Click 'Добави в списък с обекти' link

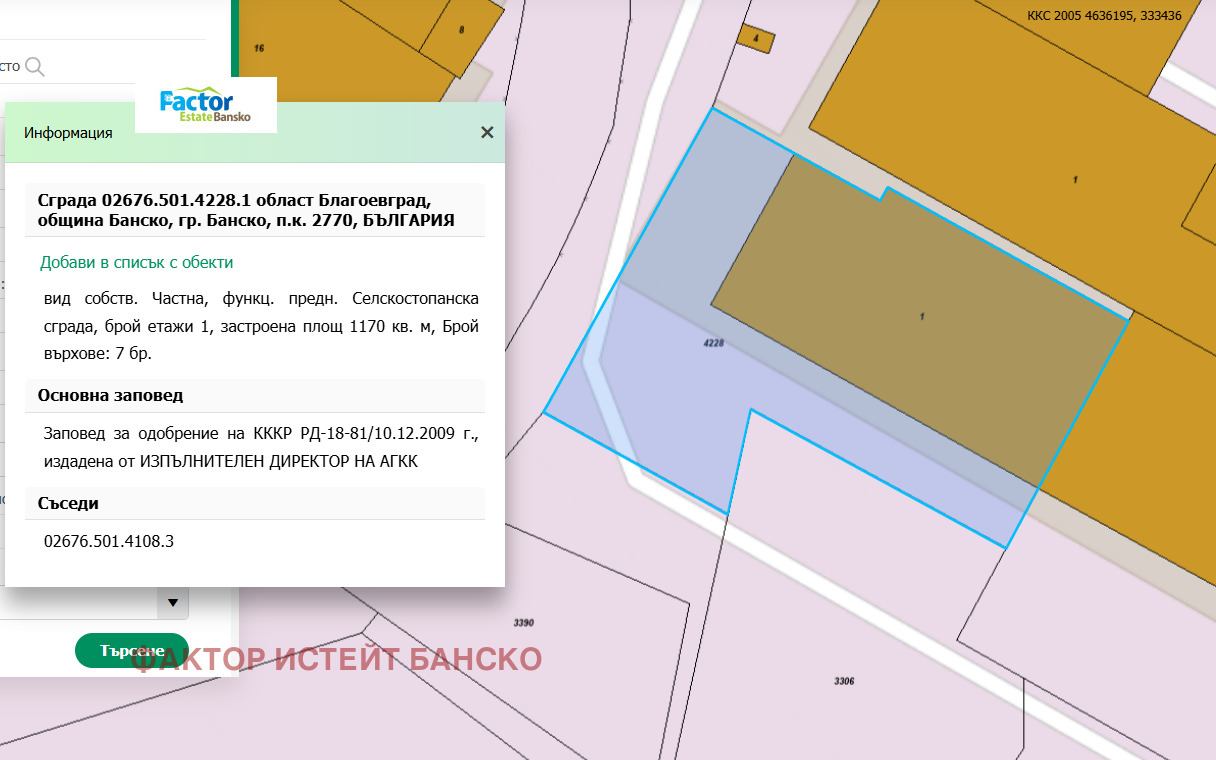pyautogui.click(x=136, y=262)
